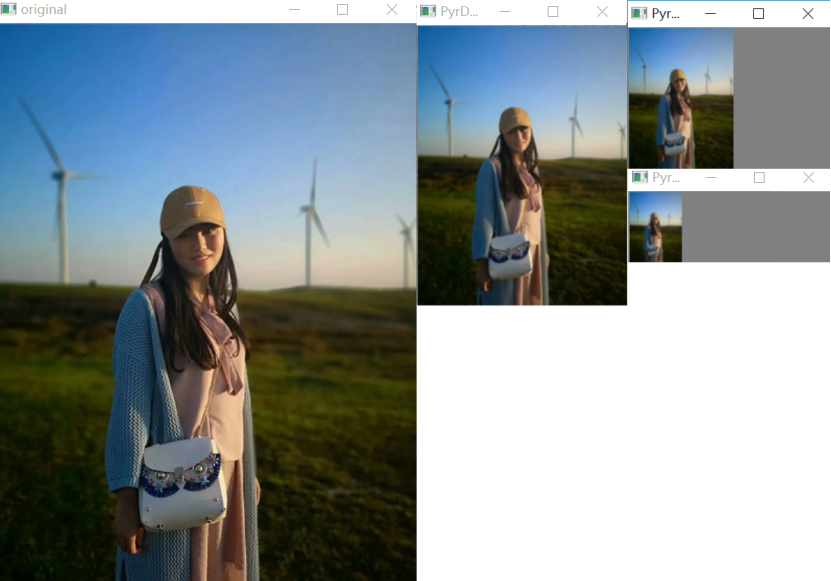
Task: Click the app icon in the original window title bar
Action: [x=8, y=10]
